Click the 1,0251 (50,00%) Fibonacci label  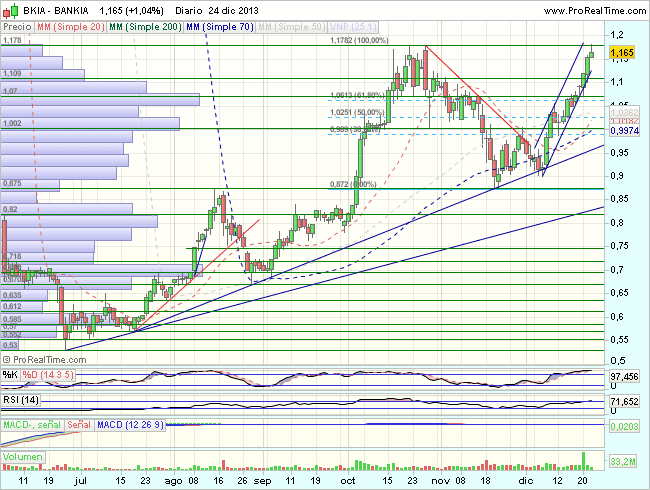pos(357,112)
